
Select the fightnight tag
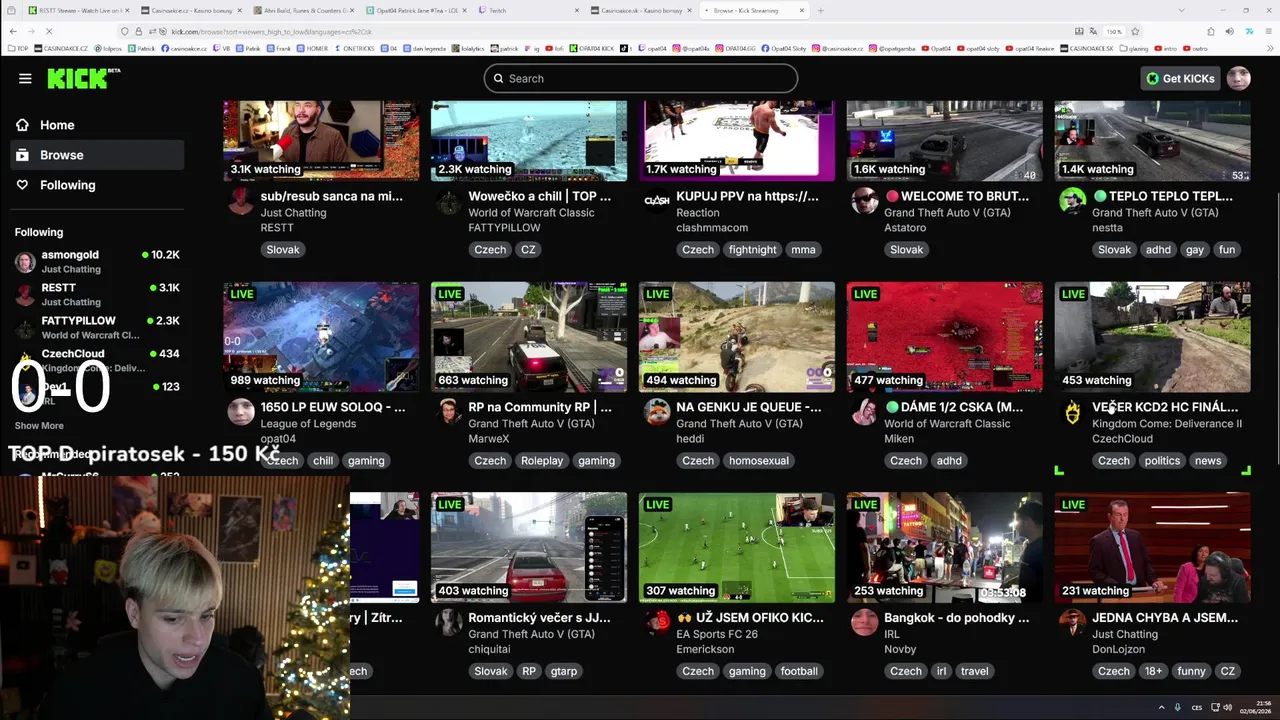point(753,250)
